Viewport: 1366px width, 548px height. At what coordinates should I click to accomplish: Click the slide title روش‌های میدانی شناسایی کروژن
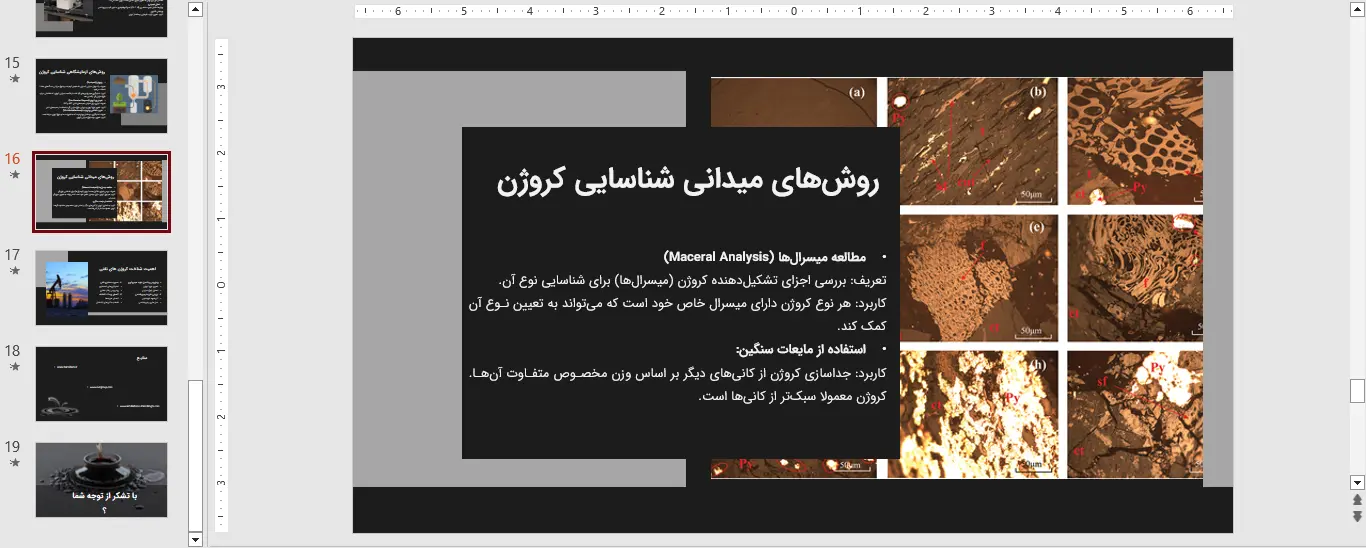[687, 181]
